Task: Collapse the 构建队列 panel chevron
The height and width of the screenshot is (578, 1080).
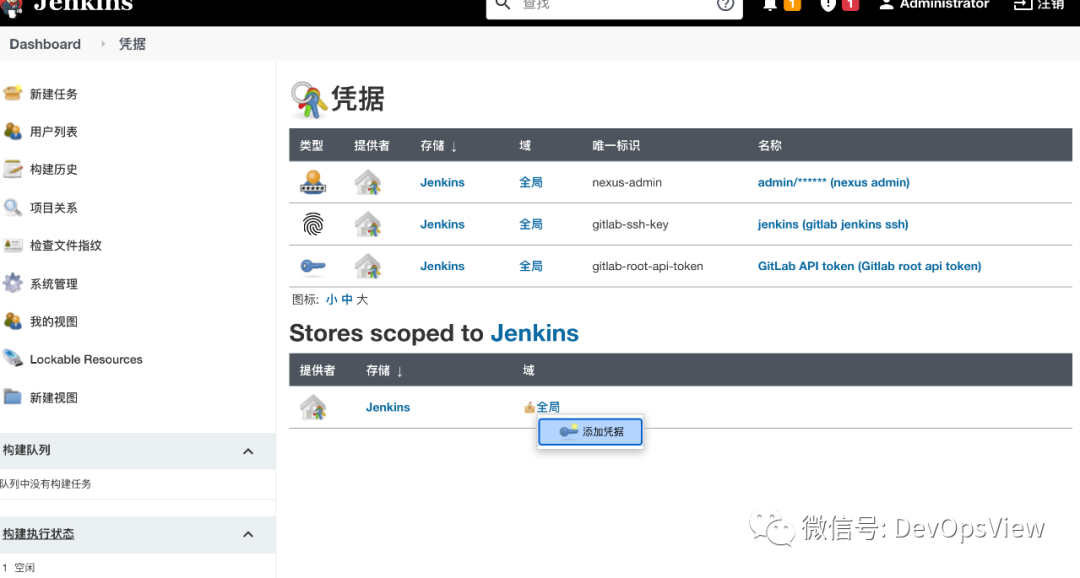Action: click(x=248, y=451)
